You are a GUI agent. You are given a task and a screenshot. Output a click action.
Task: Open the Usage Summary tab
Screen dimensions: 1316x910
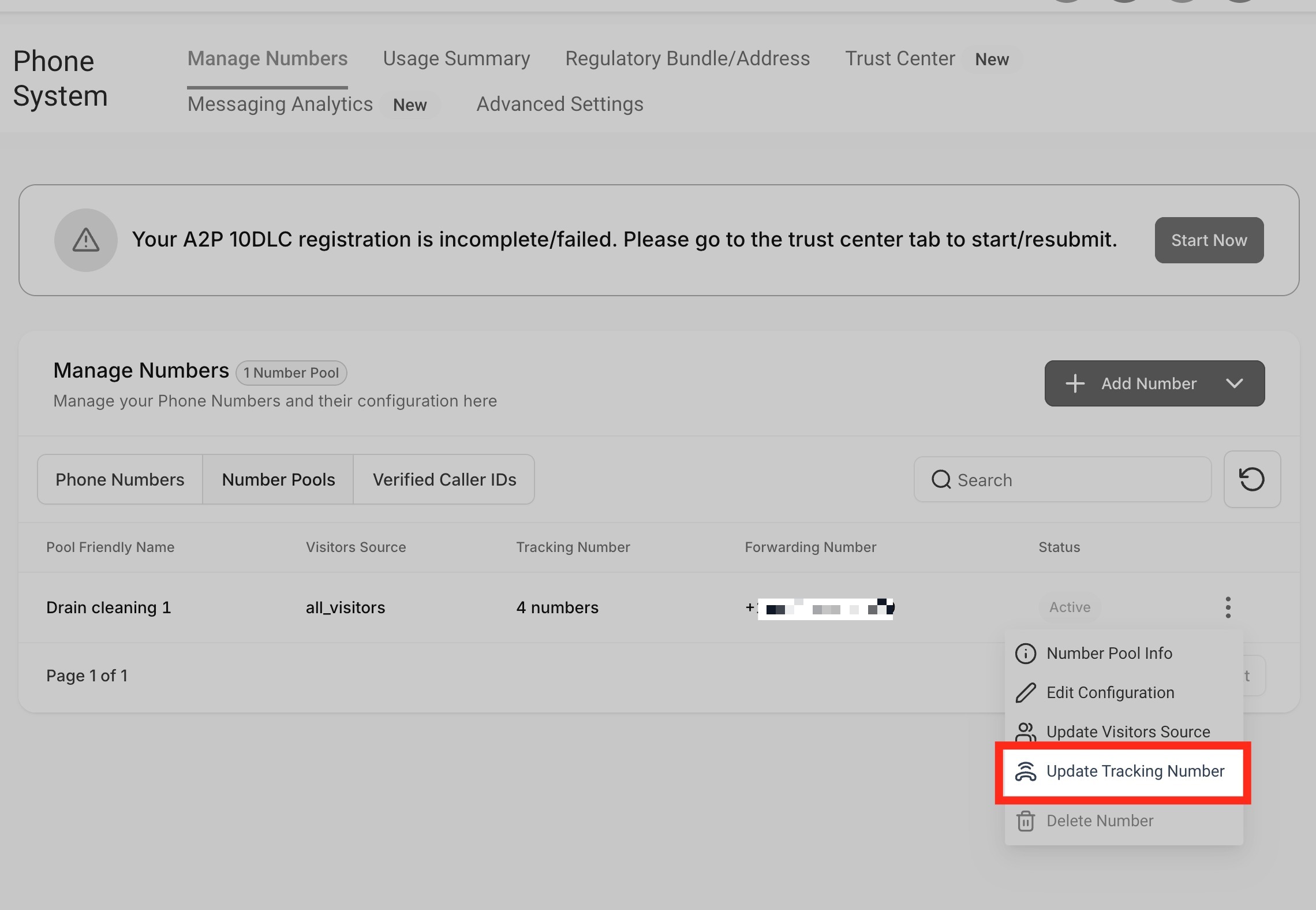click(456, 59)
